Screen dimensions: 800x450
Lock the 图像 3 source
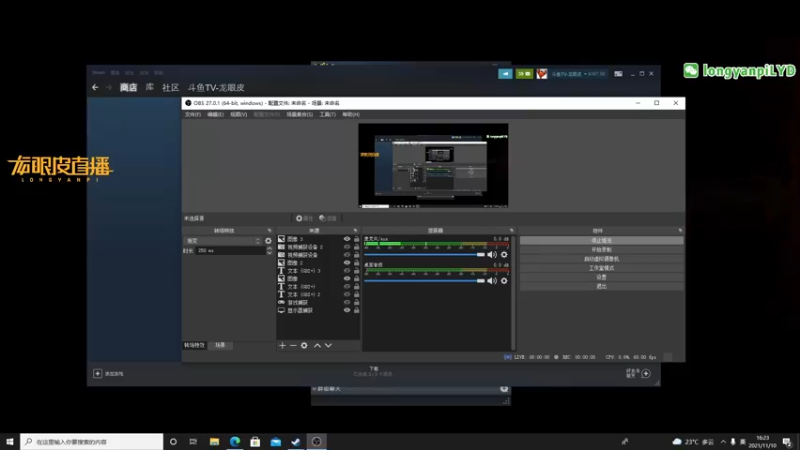pyautogui.click(x=357, y=239)
